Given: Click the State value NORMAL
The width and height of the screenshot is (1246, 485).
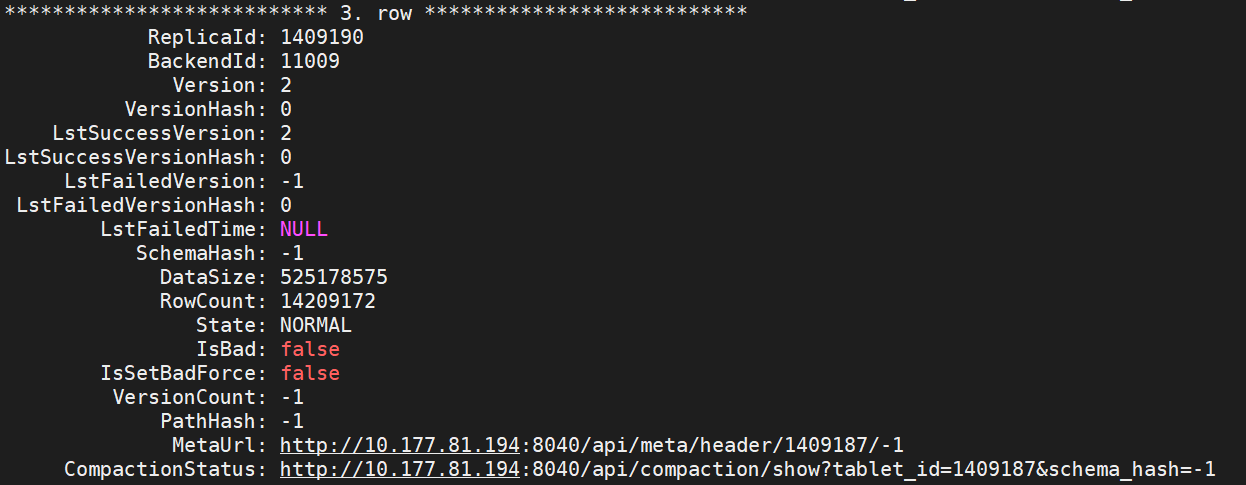Looking at the screenshot, I should (316, 325).
